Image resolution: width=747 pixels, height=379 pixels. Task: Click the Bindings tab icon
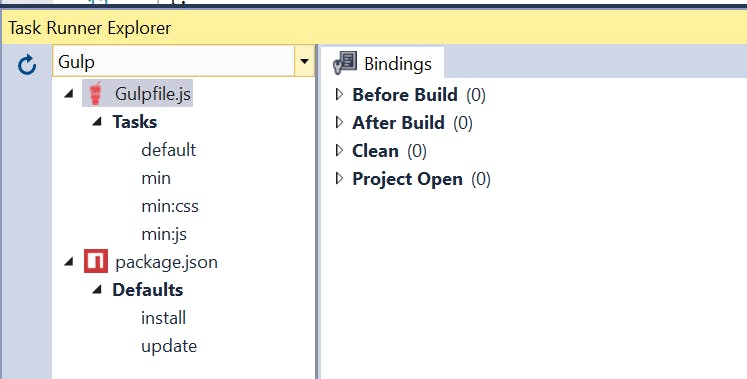click(345, 63)
